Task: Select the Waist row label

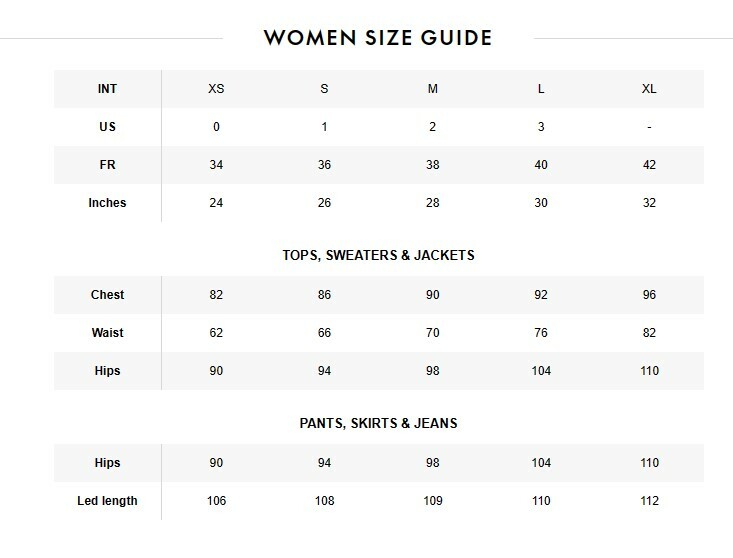Action: pos(107,333)
